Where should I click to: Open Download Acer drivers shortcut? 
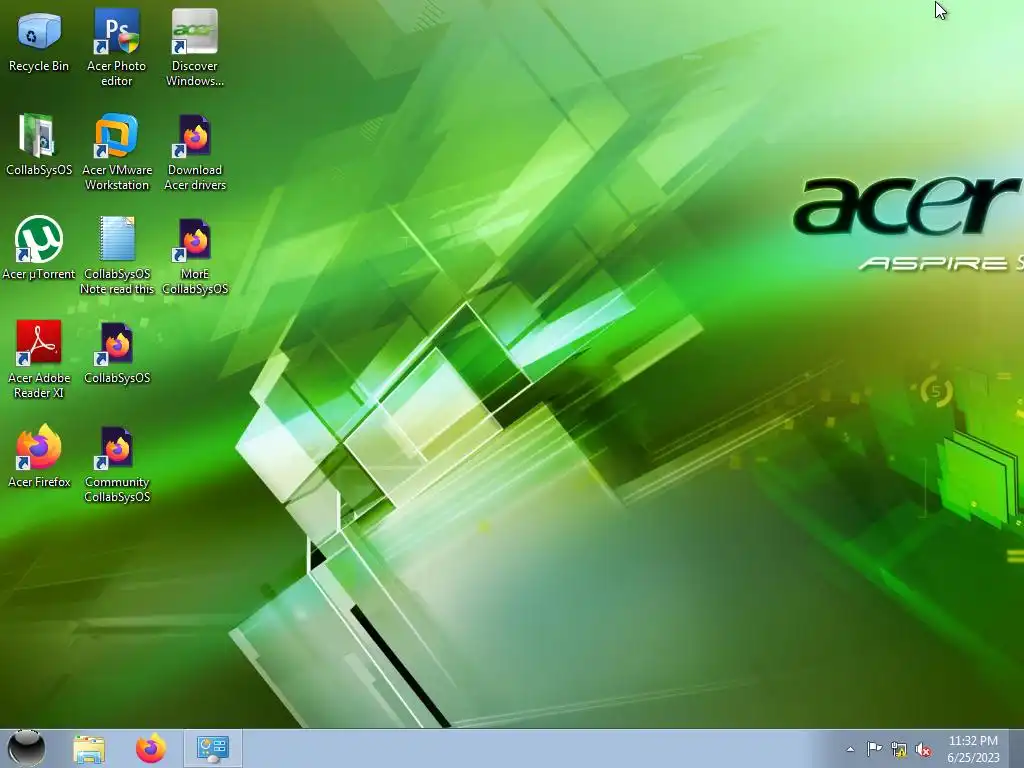pos(195,152)
